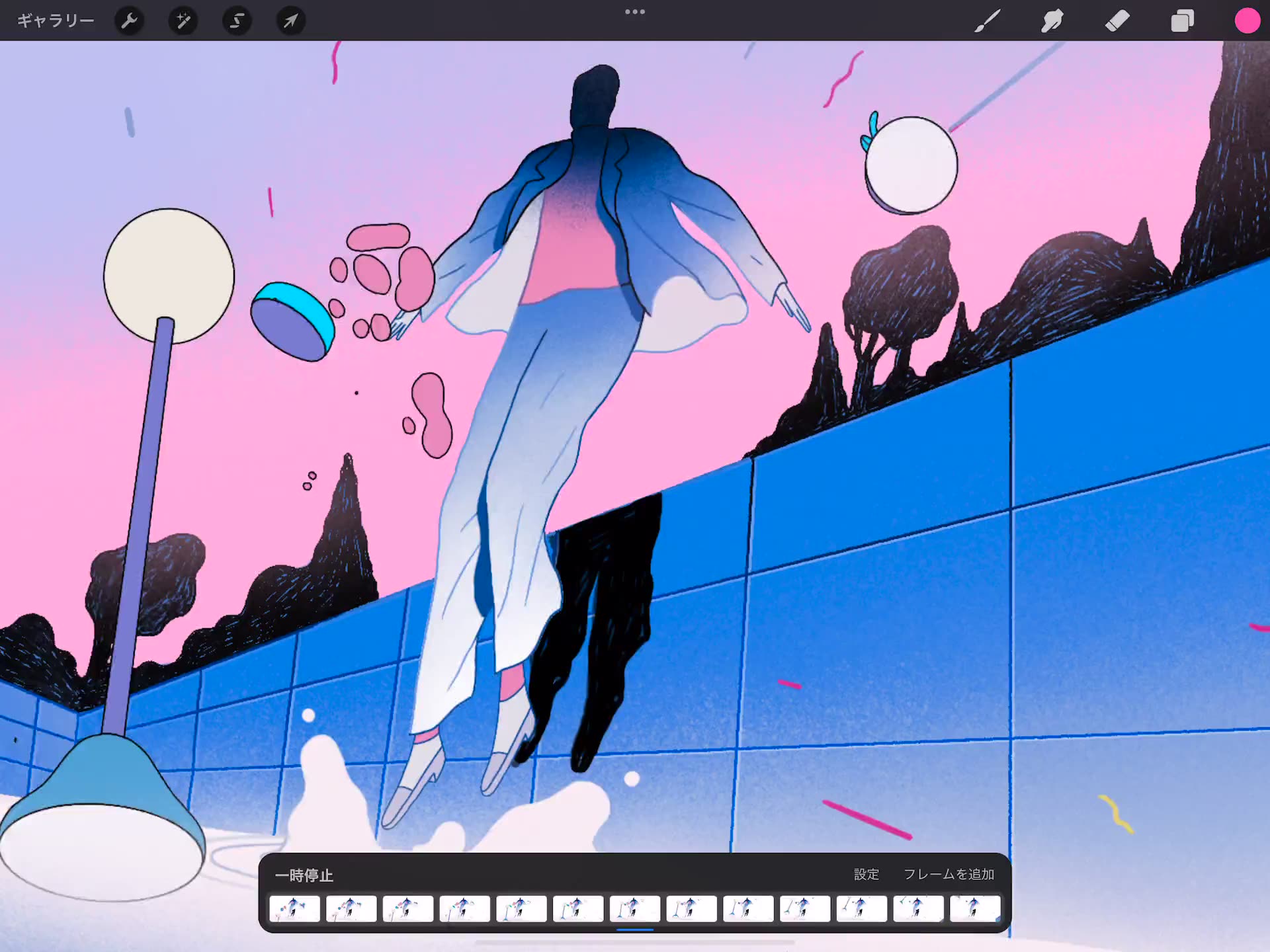Open animation 設定 settings
The image size is (1270, 952).
[866, 874]
